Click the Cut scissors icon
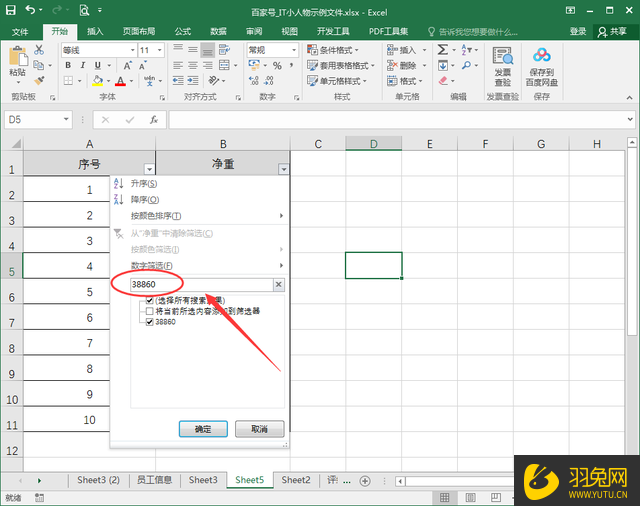 tap(39, 50)
